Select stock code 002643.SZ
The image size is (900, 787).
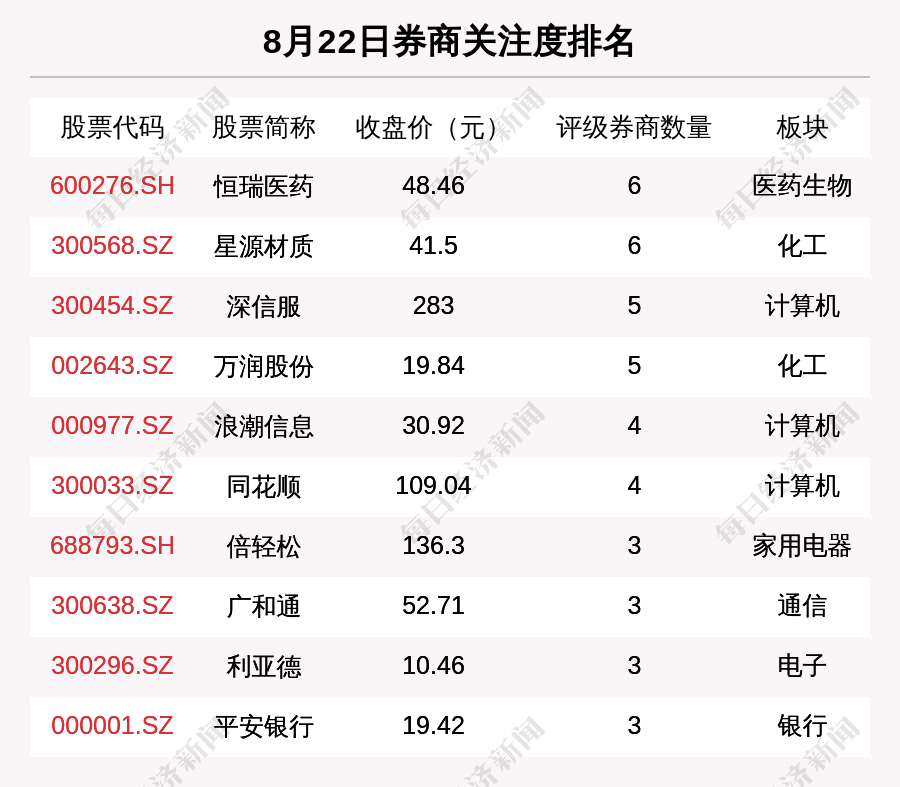tap(112, 366)
